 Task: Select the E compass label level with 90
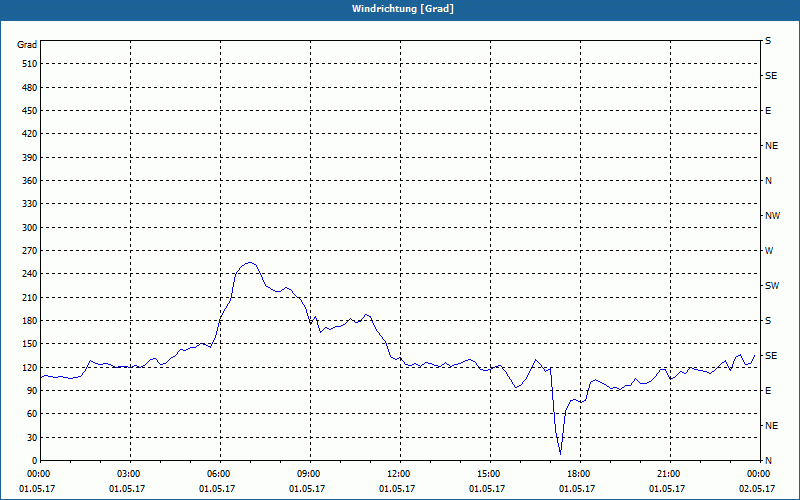[768, 390]
